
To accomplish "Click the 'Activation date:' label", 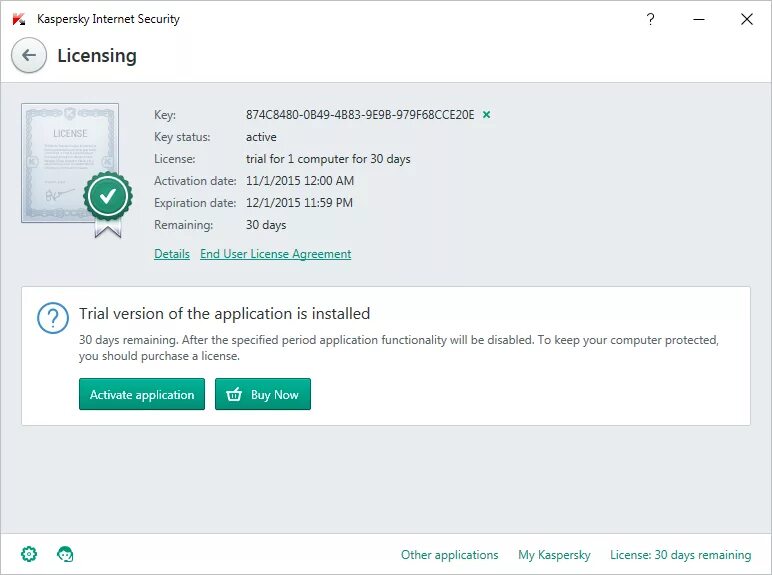I will pos(195,181).
